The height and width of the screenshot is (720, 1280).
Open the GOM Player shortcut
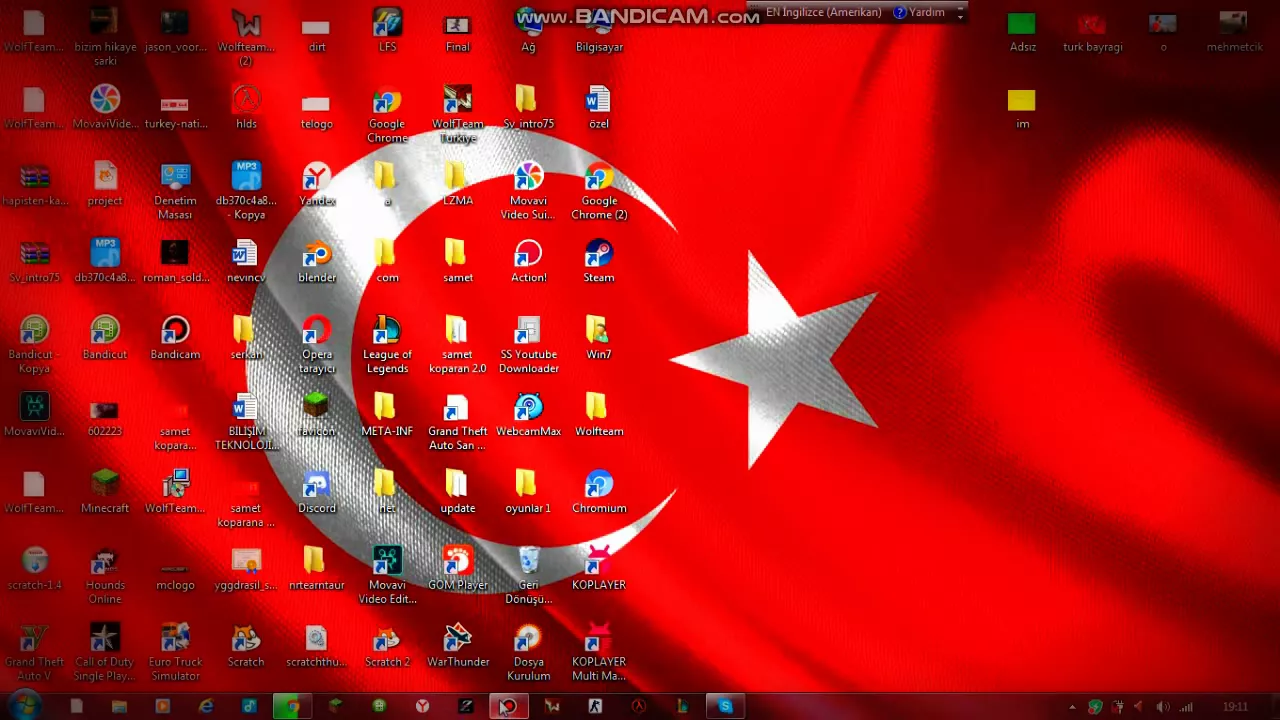pyautogui.click(x=458, y=568)
